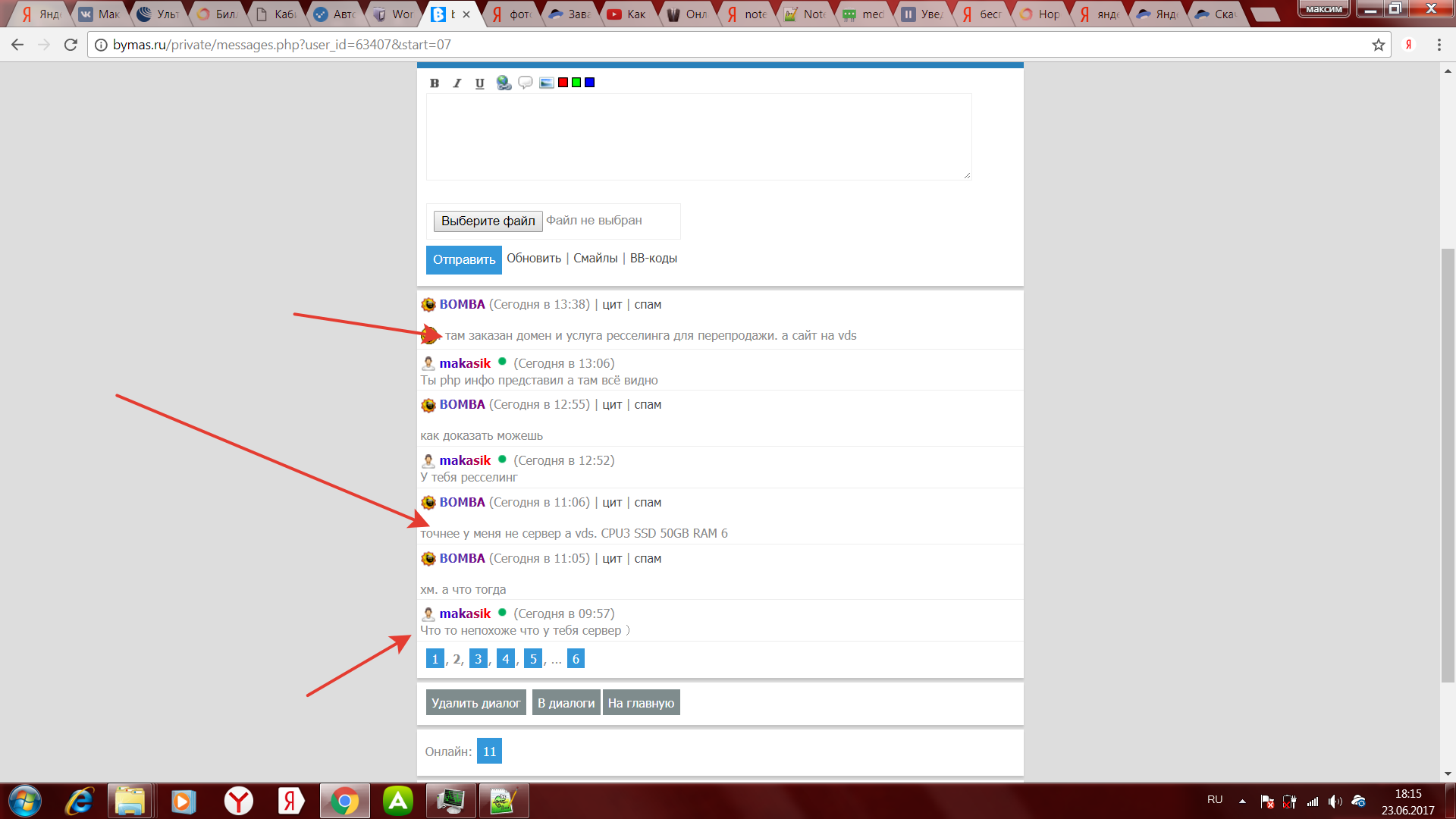Open the Смайлы link
Image resolution: width=1456 pixels, height=819 pixels.
(595, 259)
